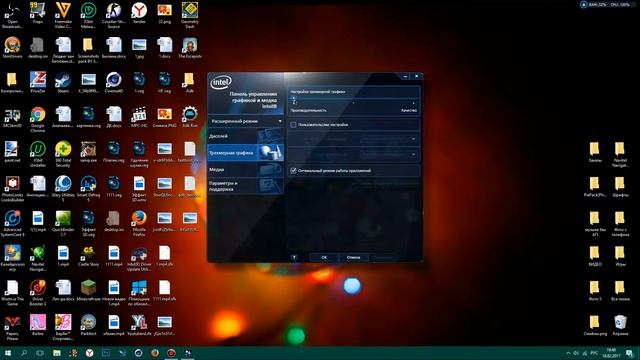This screenshot has height=360, width=640.
Task: Click the greyed-out Применить button
Action: (383, 258)
